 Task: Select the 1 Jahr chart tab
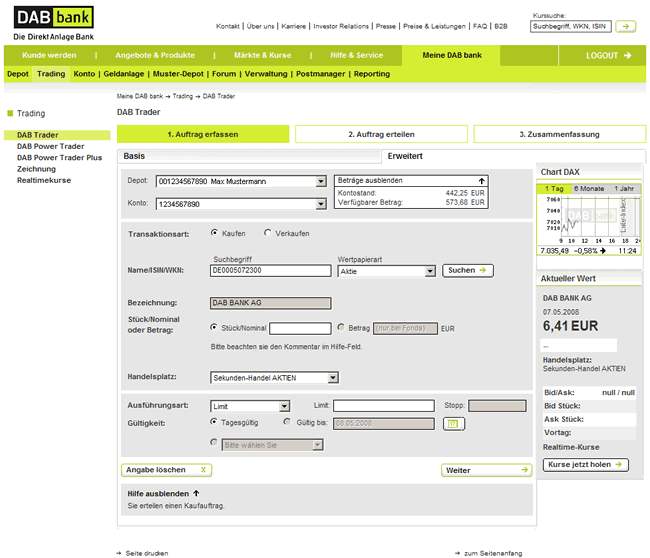pos(624,189)
